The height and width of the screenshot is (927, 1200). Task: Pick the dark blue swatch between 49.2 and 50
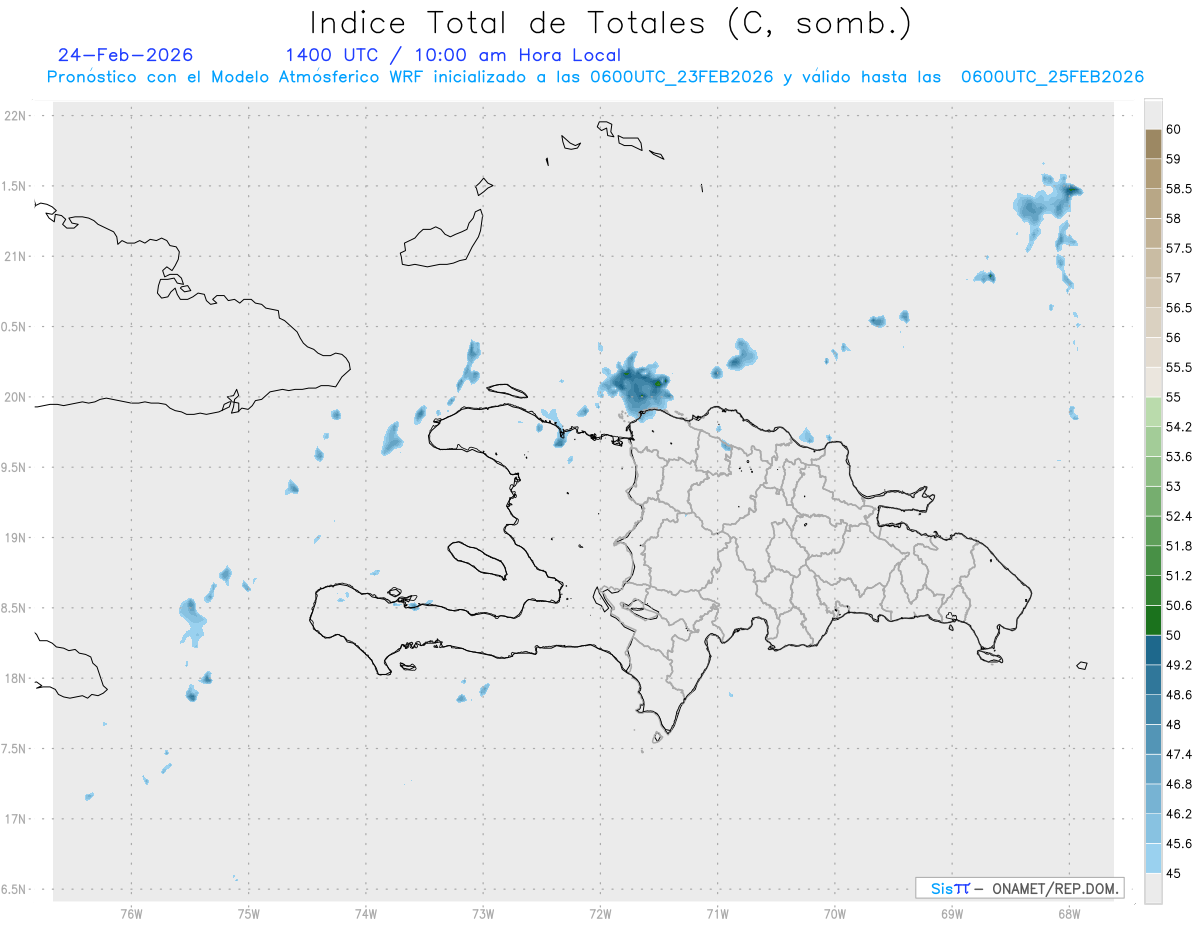(x=1153, y=650)
